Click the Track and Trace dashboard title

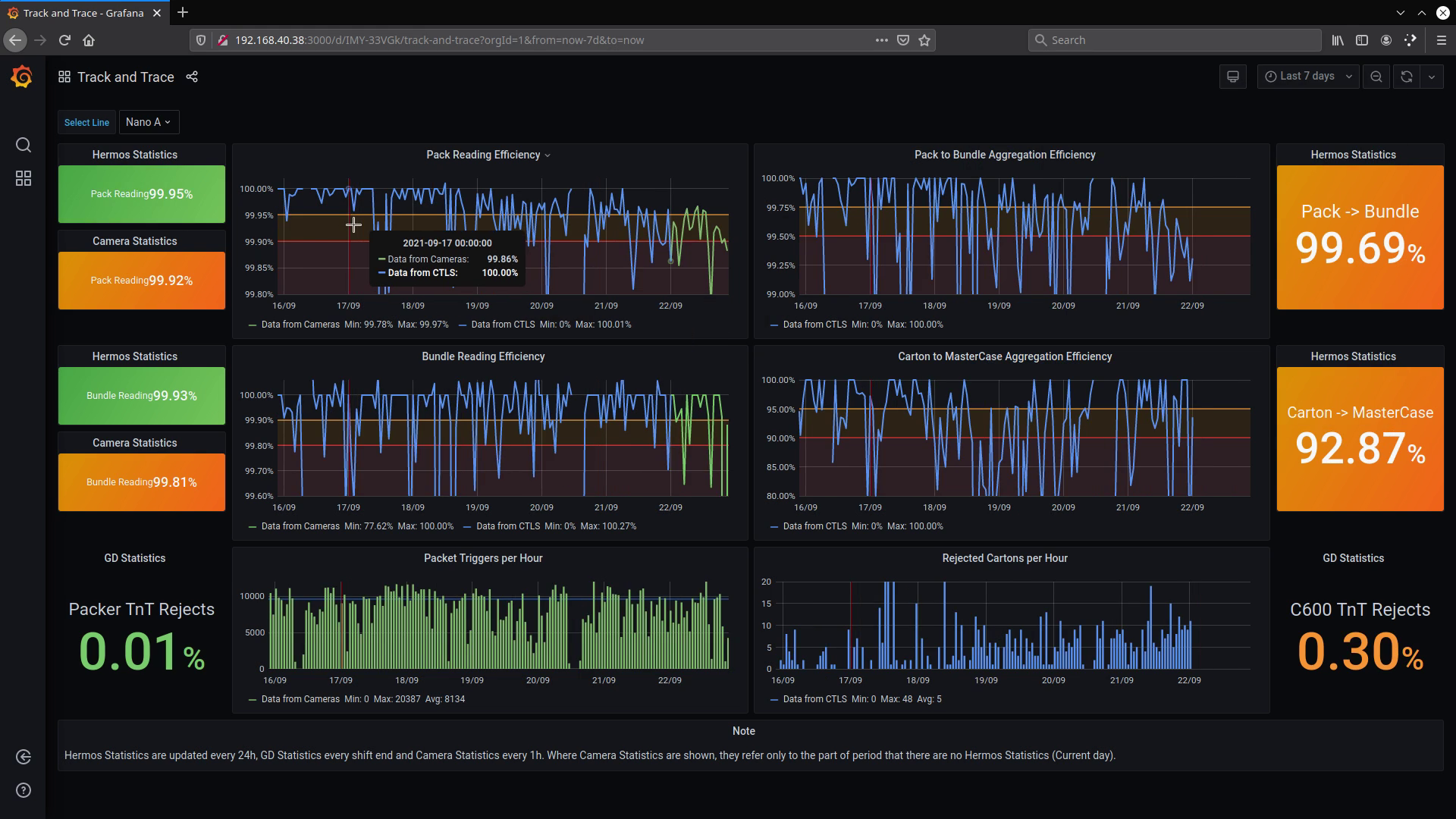click(125, 77)
